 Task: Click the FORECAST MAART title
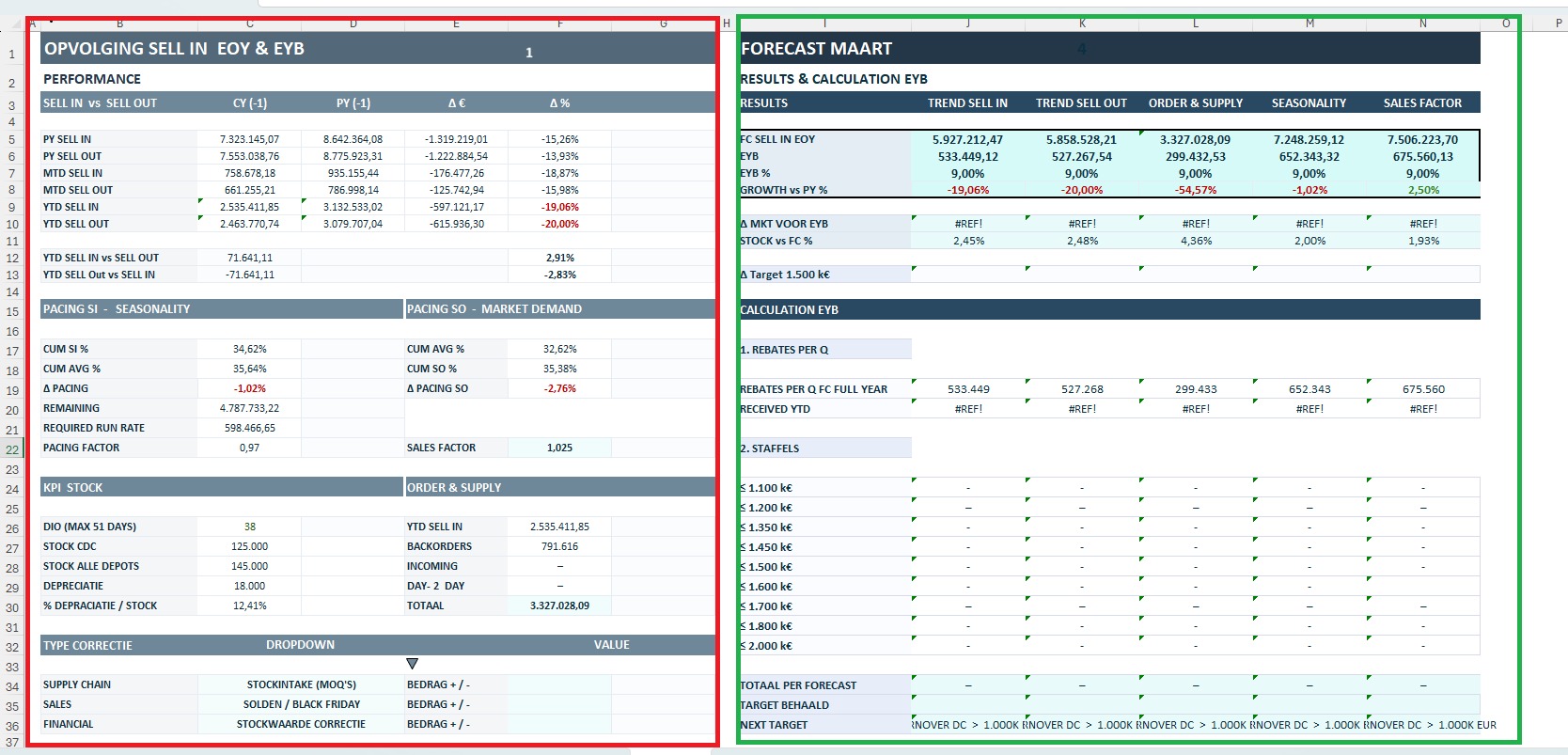[x=816, y=48]
